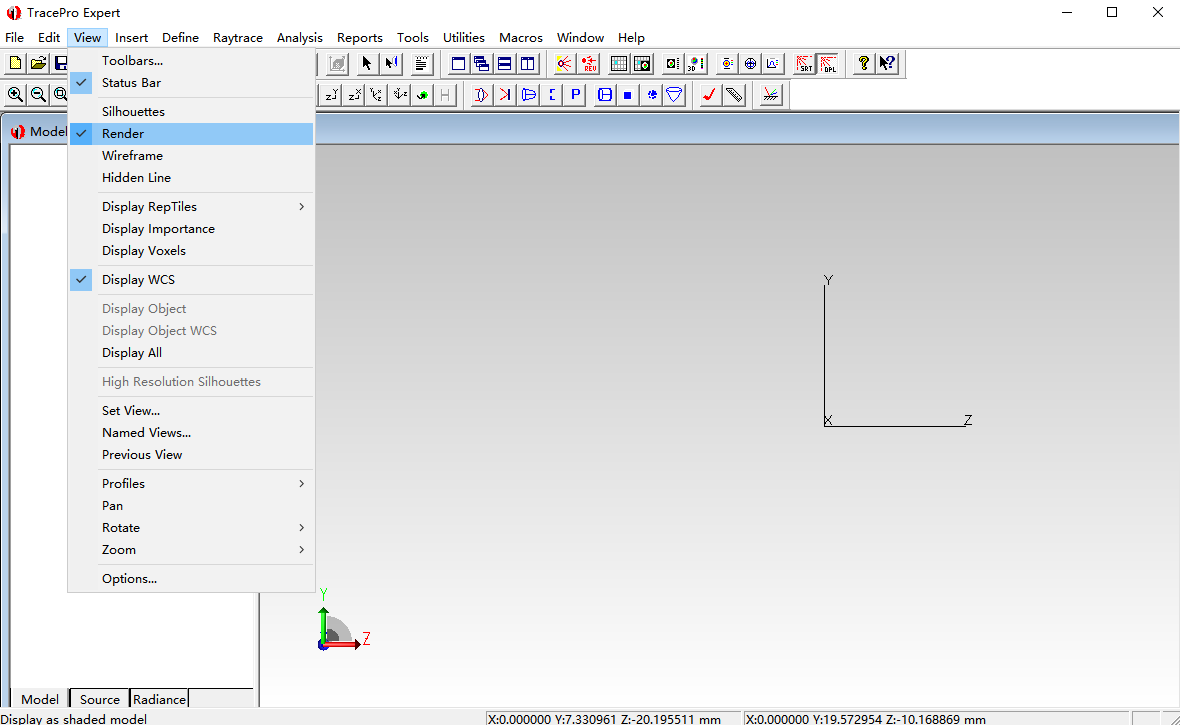
Task: Expand the Display RepTiles submenu
Action: pyautogui.click(x=191, y=206)
